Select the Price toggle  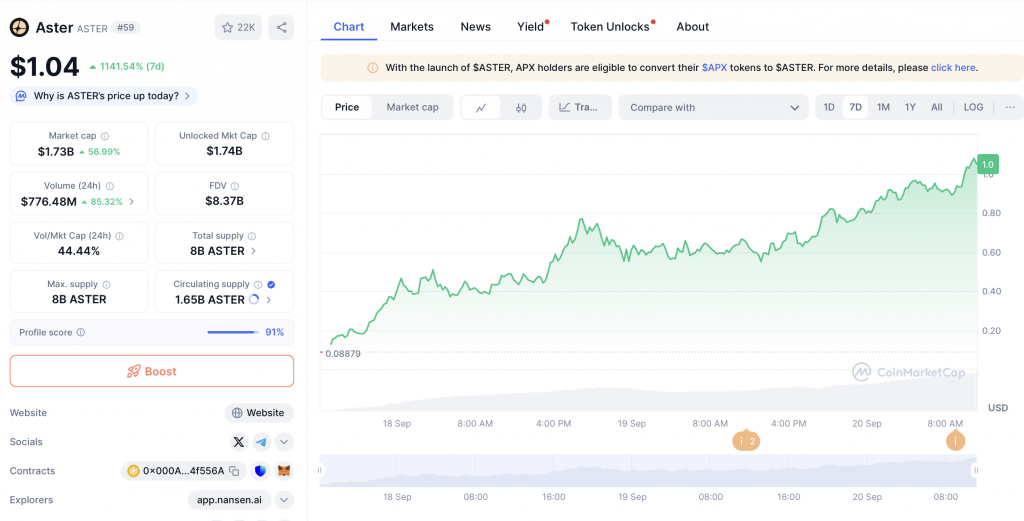pos(347,107)
